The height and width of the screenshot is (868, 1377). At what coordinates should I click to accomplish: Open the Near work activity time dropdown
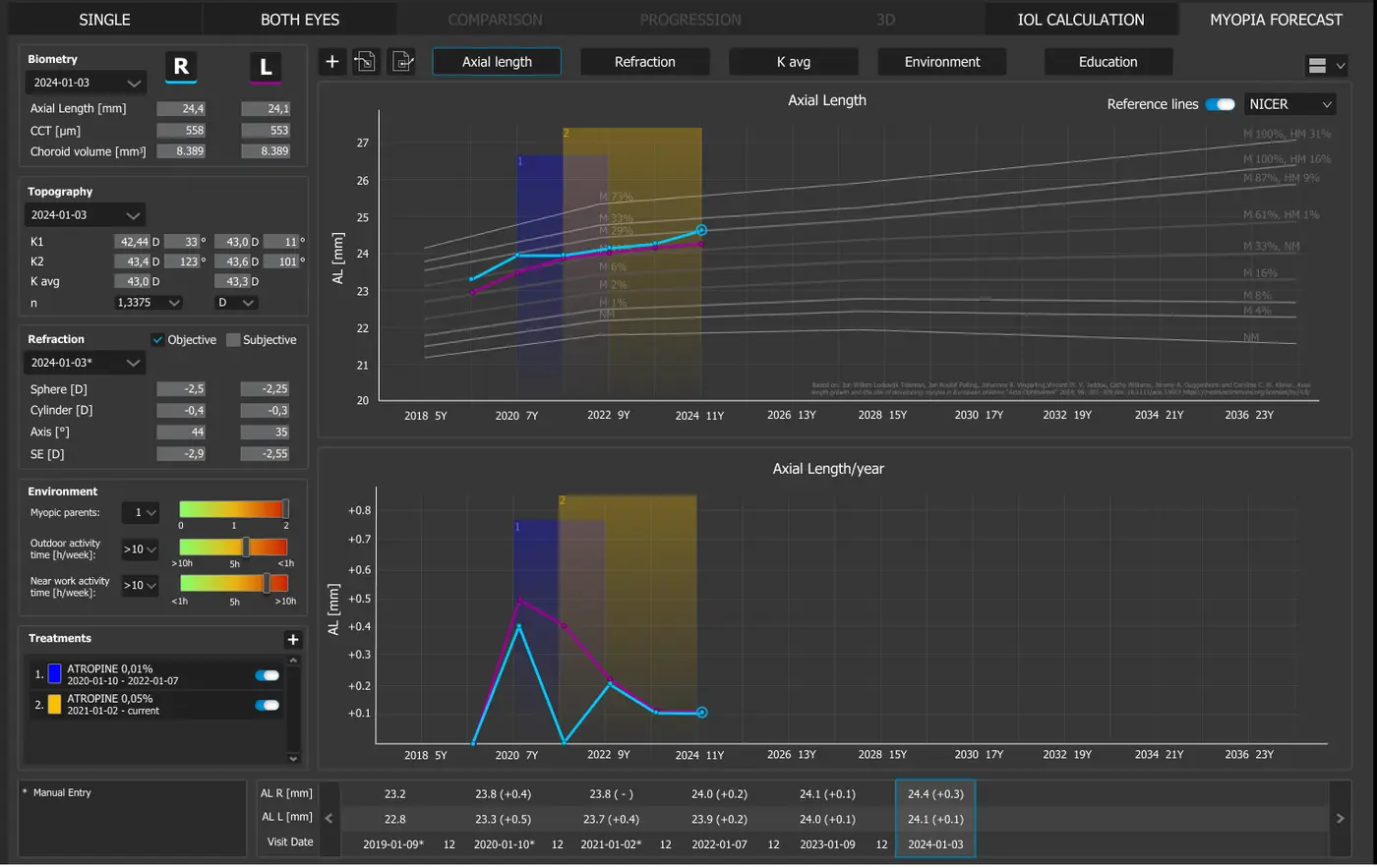(140, 585)
